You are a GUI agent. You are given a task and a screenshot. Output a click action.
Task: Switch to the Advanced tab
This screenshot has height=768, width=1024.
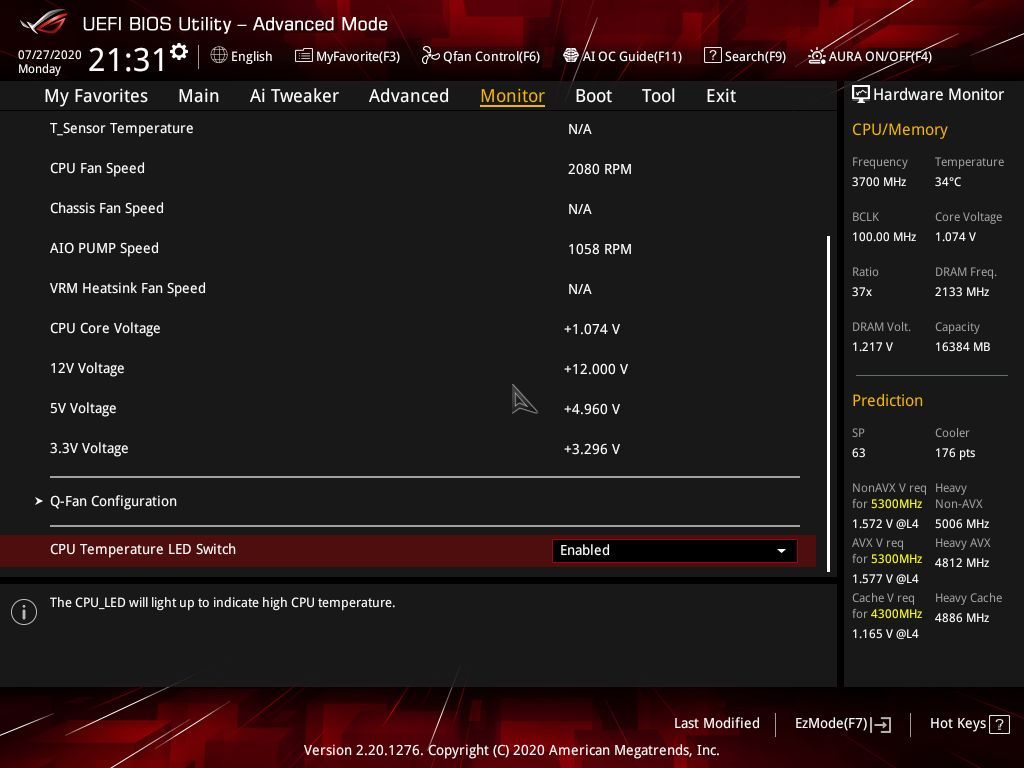click(x=409, y=95)
